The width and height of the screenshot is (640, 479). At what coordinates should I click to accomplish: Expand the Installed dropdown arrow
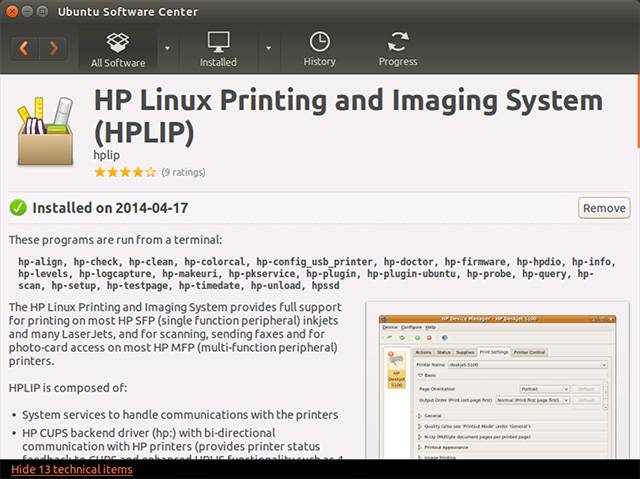268,48
